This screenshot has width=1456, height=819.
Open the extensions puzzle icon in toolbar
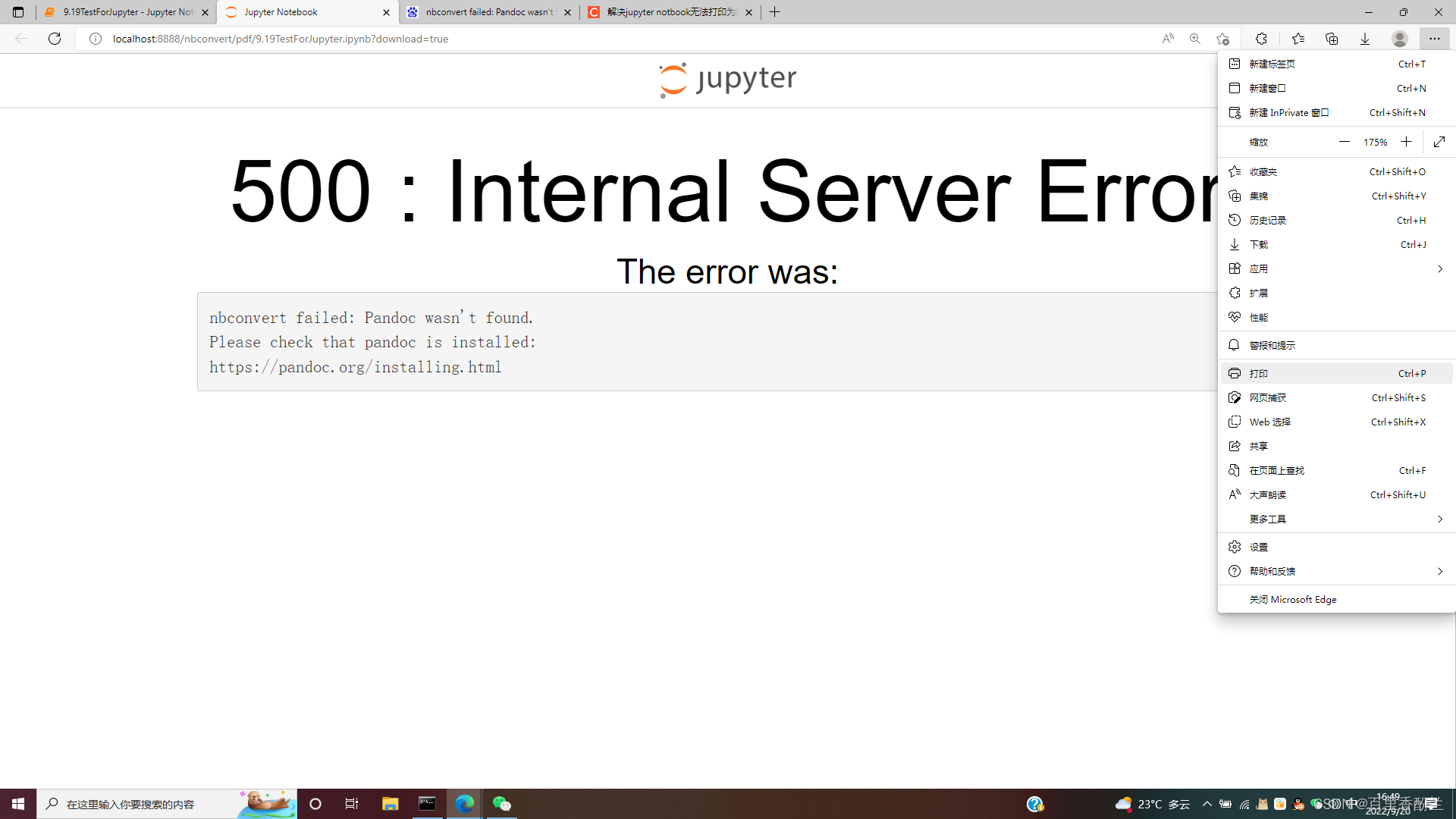pos(1261,39)
